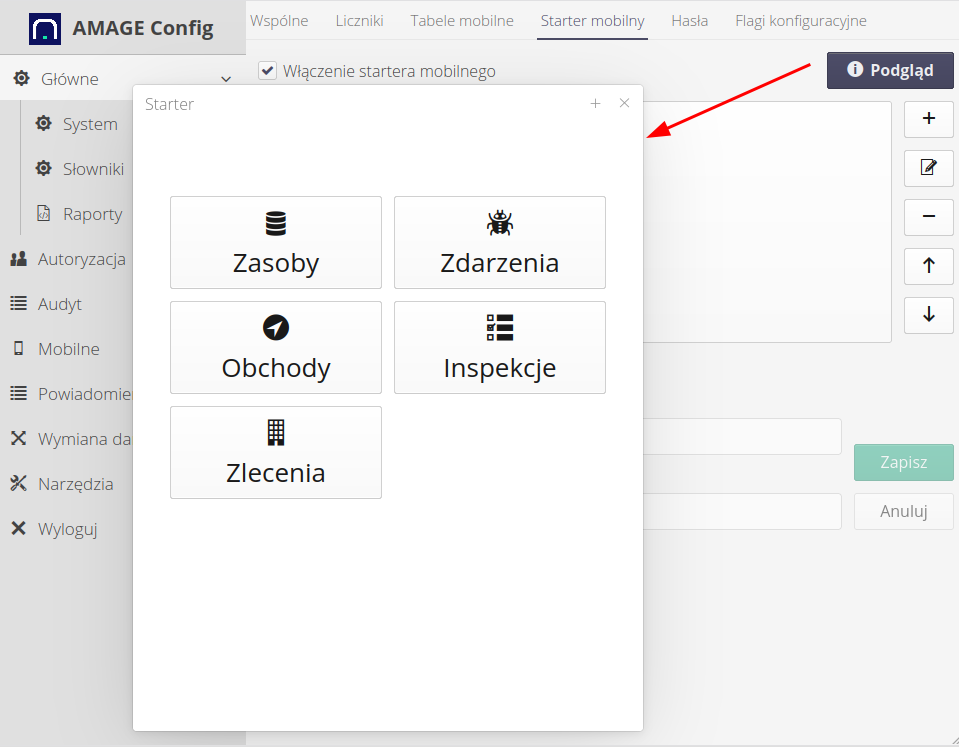Click the Podgląd preview button

coord(890,70)
